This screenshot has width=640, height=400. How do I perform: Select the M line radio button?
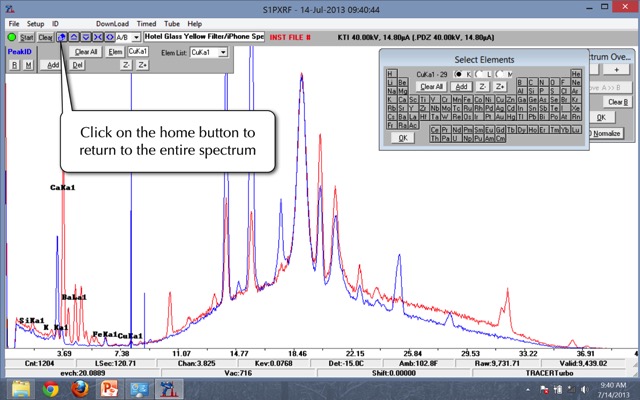[499, 74]
